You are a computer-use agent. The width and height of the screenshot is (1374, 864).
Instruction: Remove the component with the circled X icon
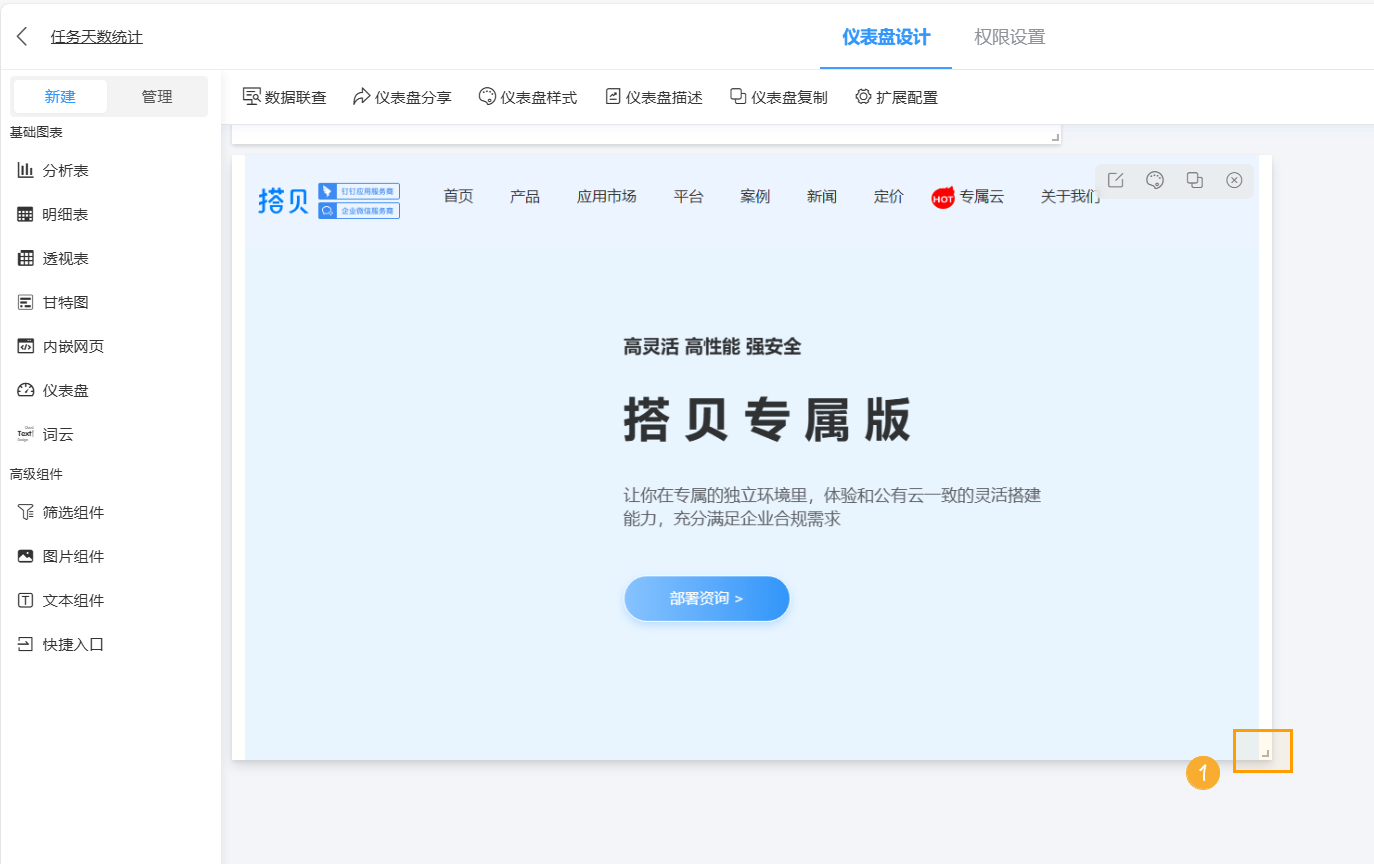click(1234, 180)
